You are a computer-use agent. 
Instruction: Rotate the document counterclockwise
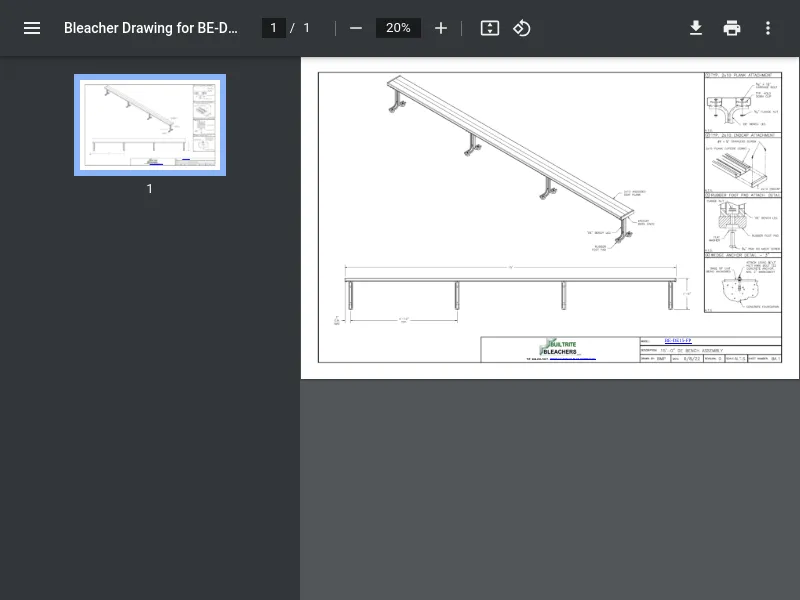(x=521, y=28)
